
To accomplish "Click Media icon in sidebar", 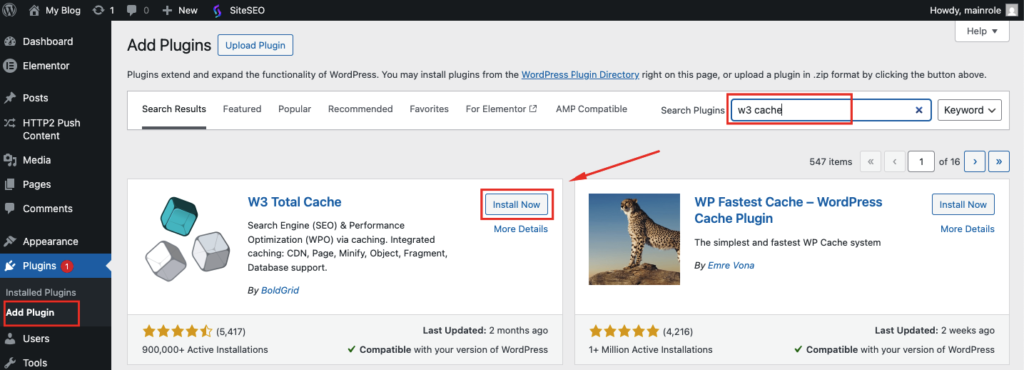I will pyautogui.click(x=10, y=160).
